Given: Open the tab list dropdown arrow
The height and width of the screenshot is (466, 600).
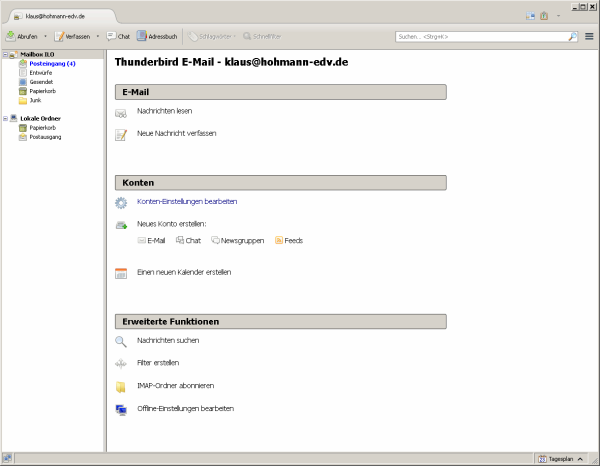Looking at the screenshot, I should tap(558, 16).
